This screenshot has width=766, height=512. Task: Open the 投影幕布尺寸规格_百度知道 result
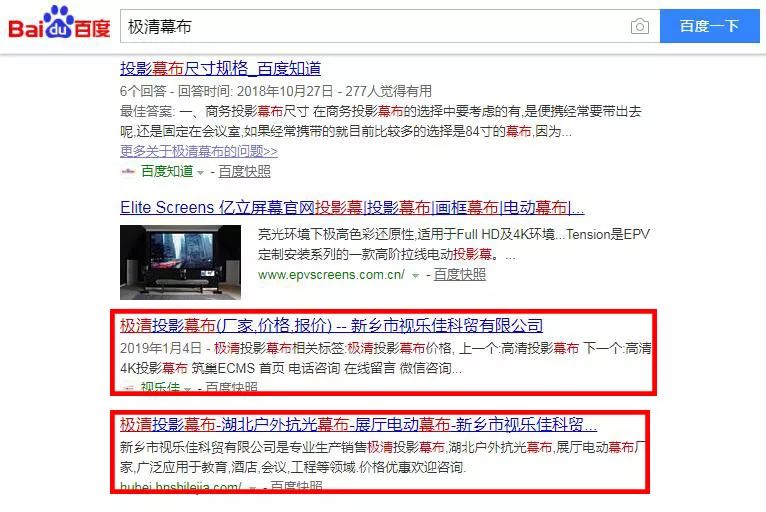220,68
